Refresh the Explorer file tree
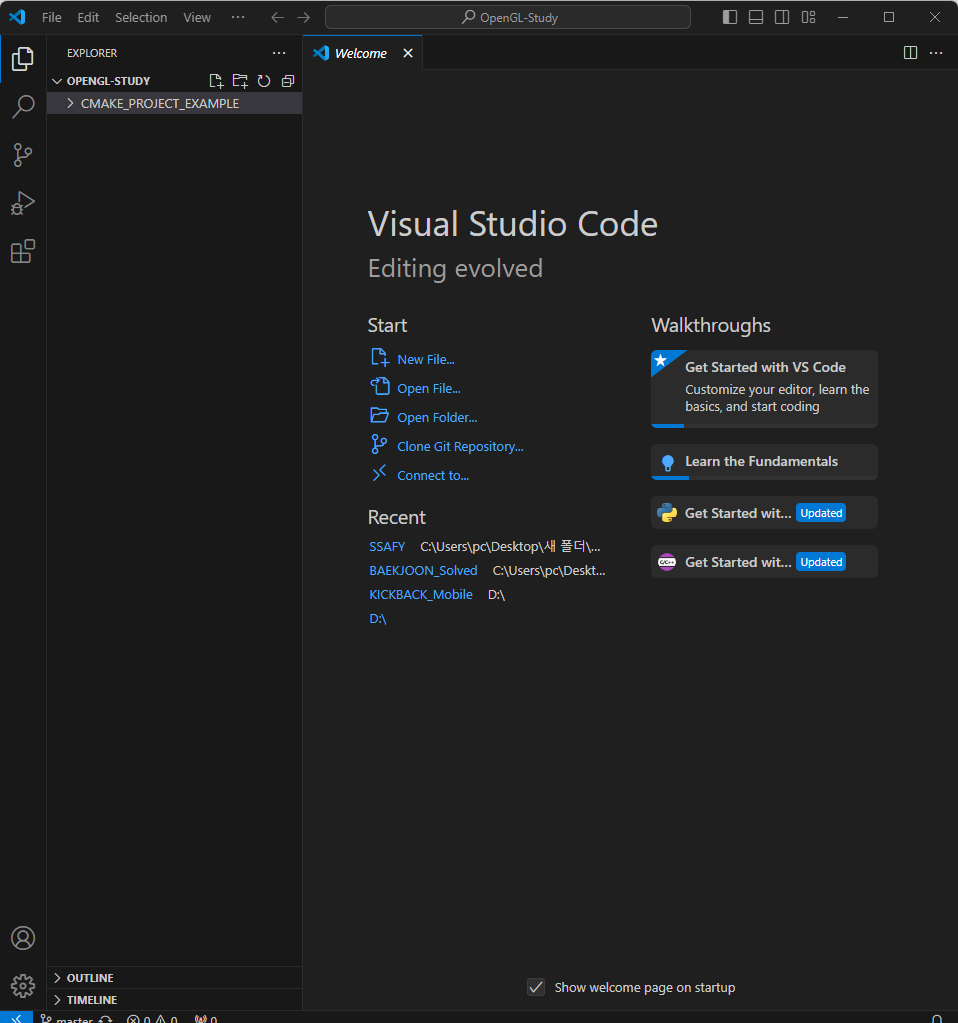 pyautogui.click(x=264, y=81)
